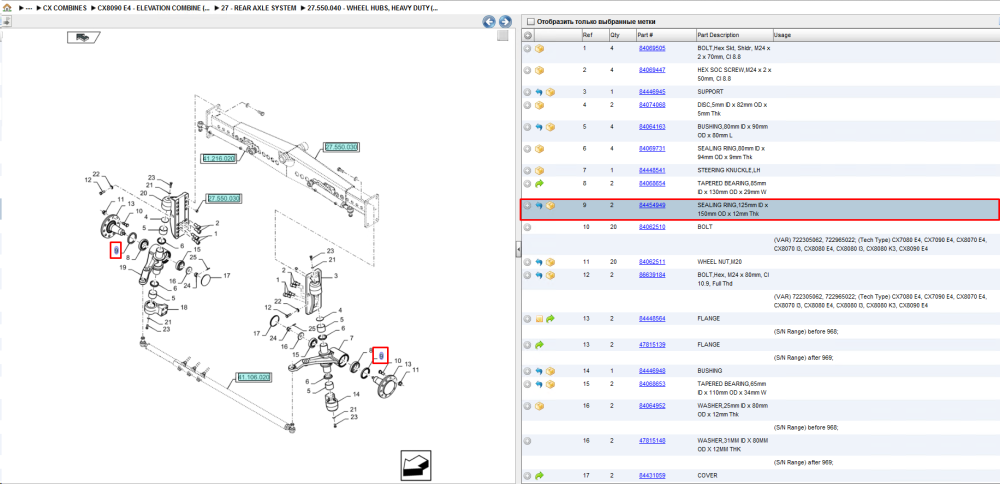The width and height of the screenshot is (1000, 484).
Task: Go back to the previous diagram
Action: pos(489,22)
